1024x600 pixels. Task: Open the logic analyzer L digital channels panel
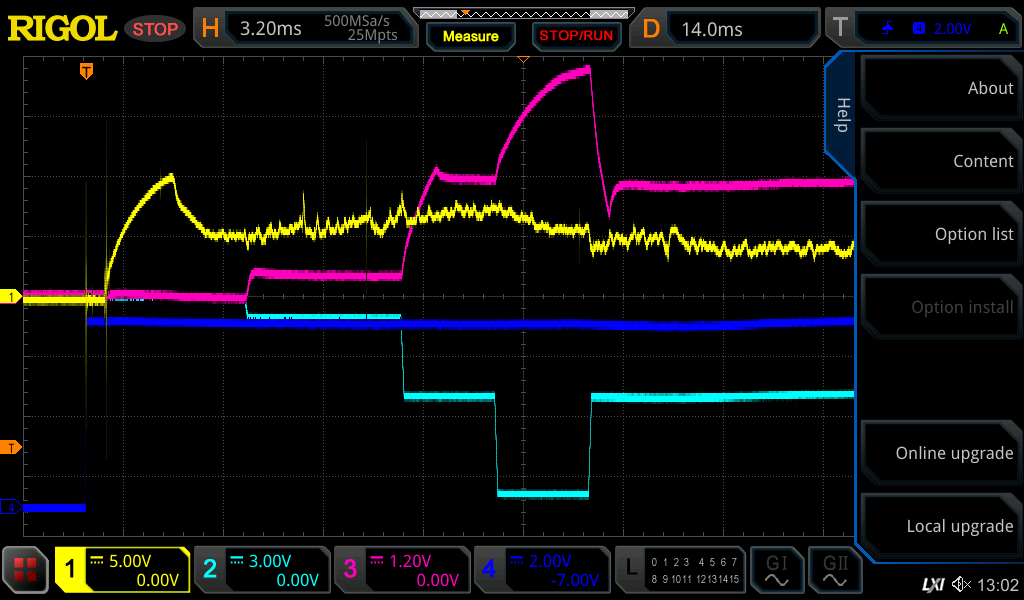[682, 570]
